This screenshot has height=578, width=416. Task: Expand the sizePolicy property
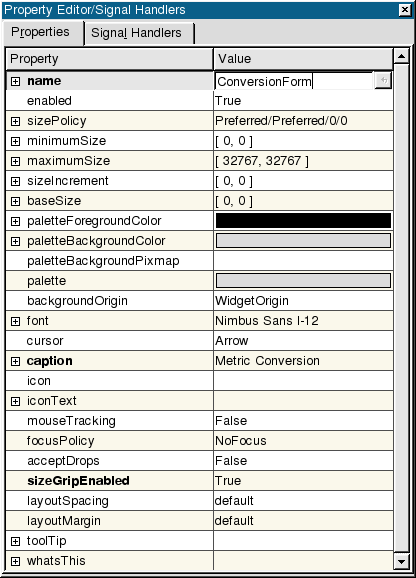pos(15,121)
